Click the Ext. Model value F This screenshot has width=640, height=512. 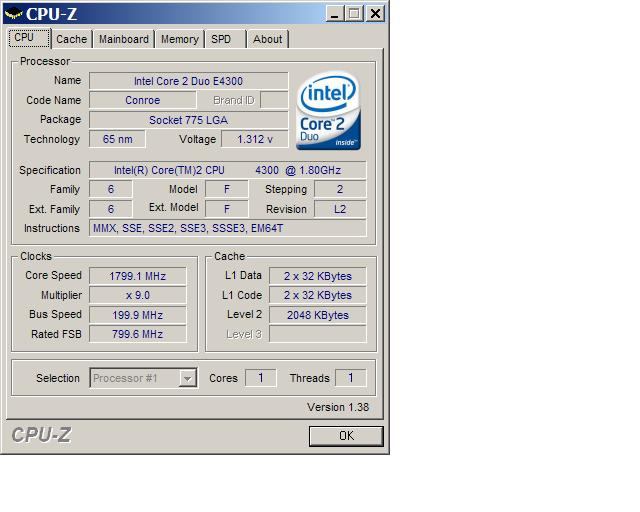(227, 209)
